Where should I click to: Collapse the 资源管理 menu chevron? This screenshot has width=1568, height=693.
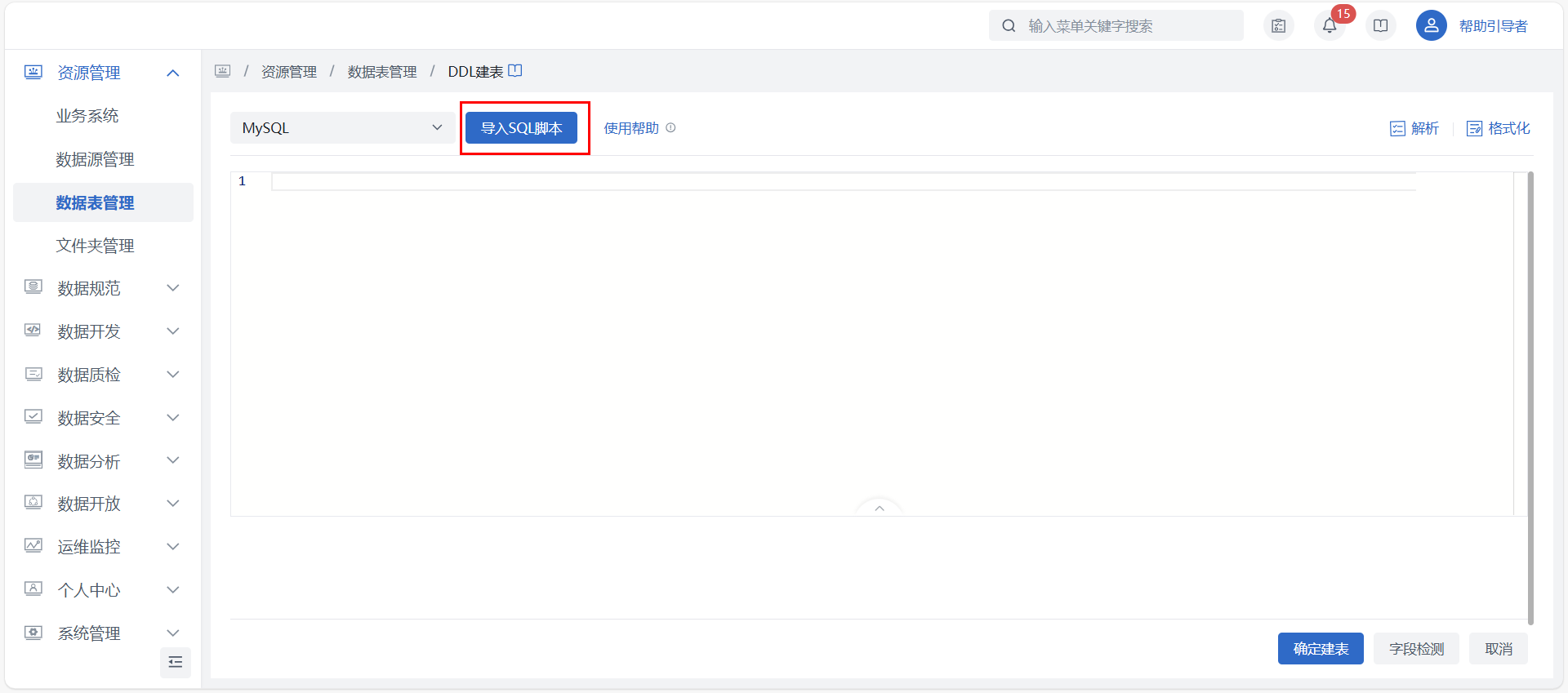point(173,73)
